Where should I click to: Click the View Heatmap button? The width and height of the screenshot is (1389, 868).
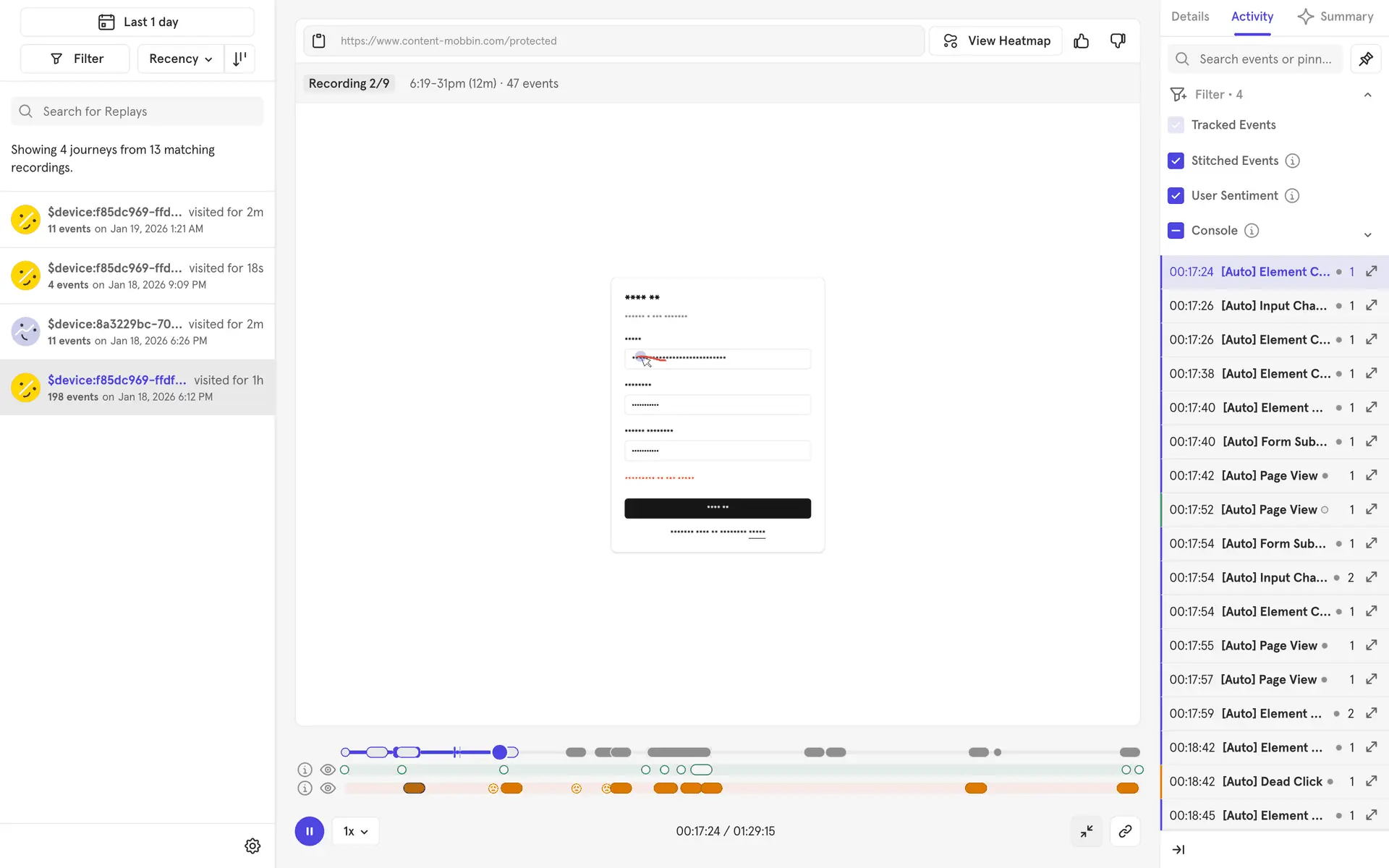(996, 41)
